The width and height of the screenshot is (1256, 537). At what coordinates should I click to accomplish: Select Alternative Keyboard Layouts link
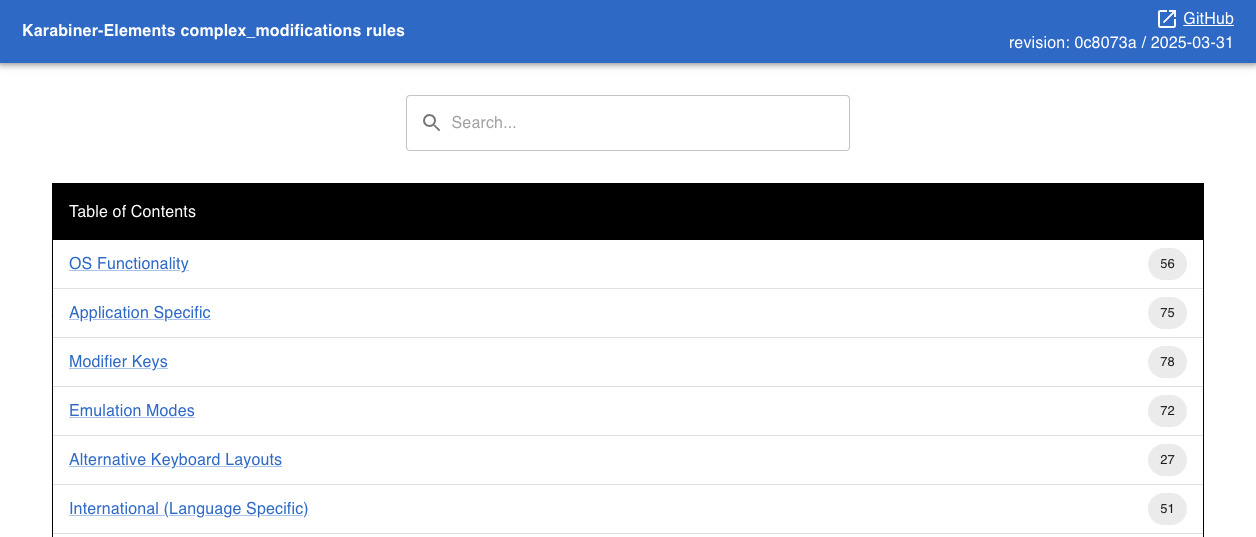175,460
